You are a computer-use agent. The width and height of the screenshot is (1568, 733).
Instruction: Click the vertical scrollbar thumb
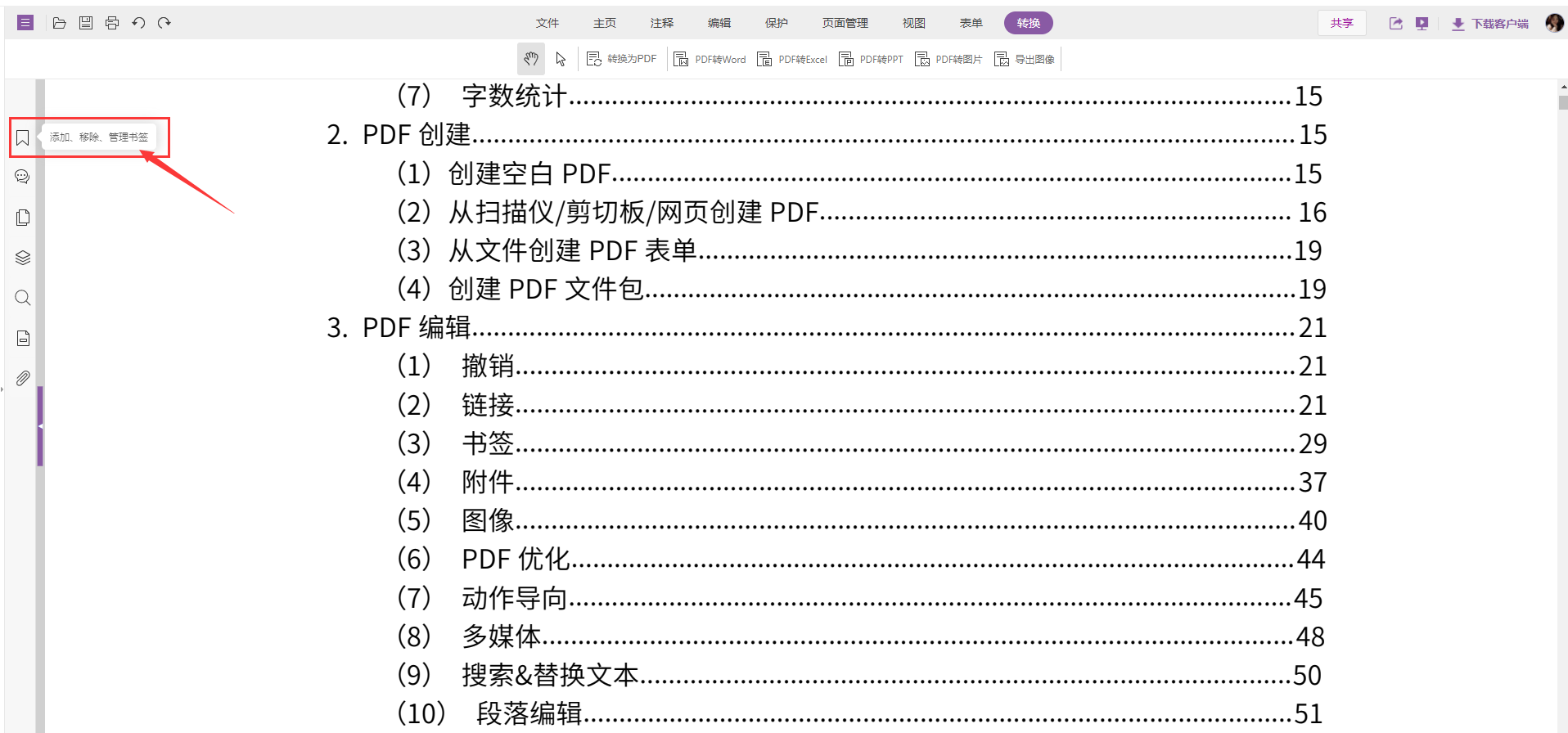click(1563, 102)
